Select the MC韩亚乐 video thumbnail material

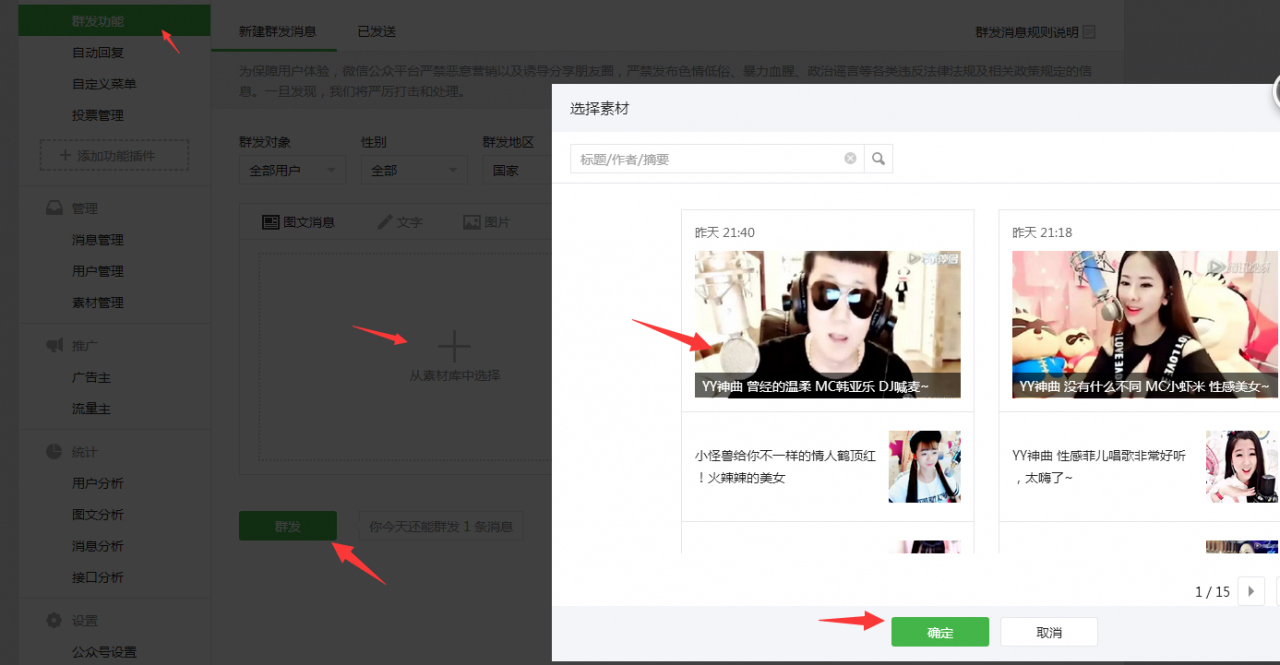coord(827,324)
